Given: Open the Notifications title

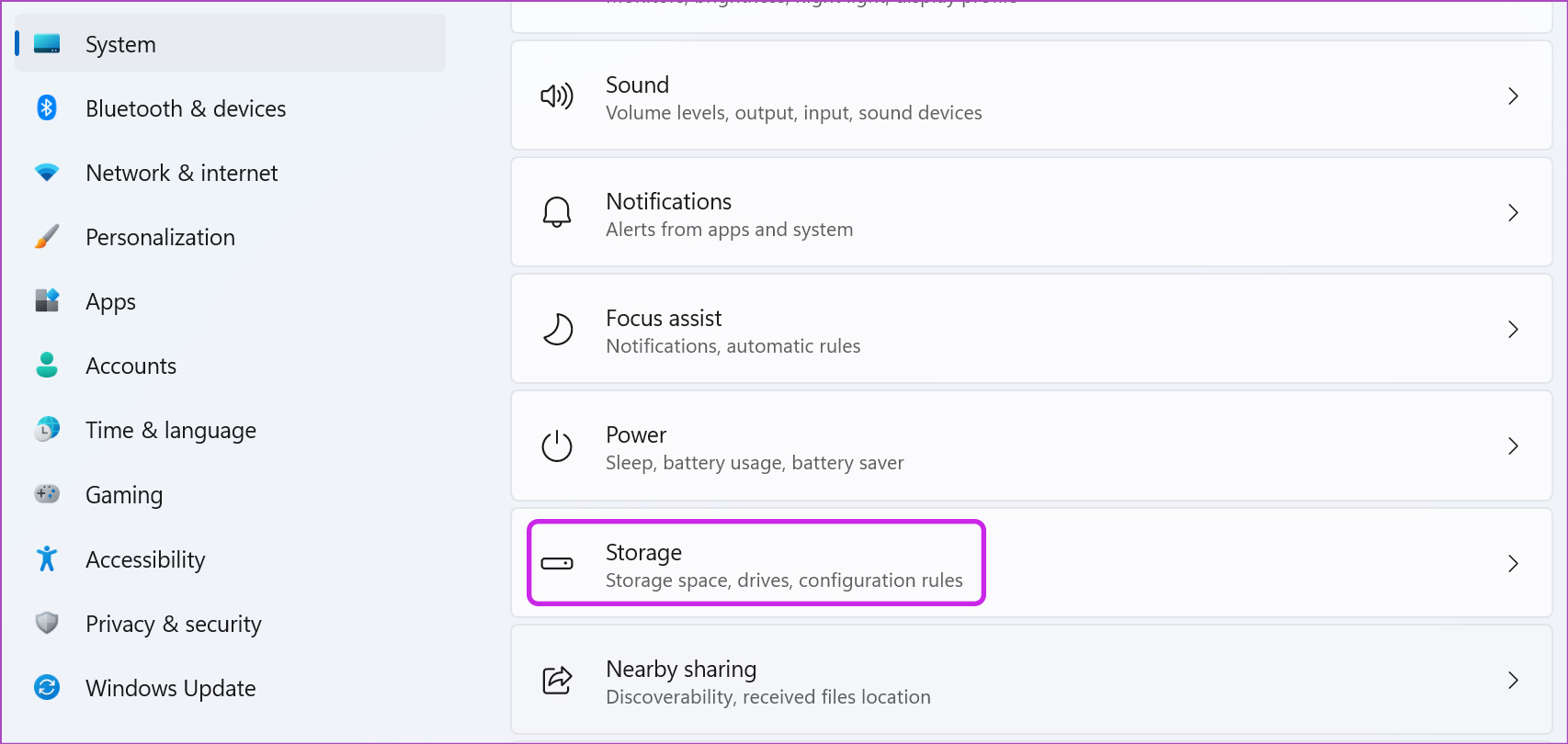Looking at the screenshot, I should [x=668, y=201].
